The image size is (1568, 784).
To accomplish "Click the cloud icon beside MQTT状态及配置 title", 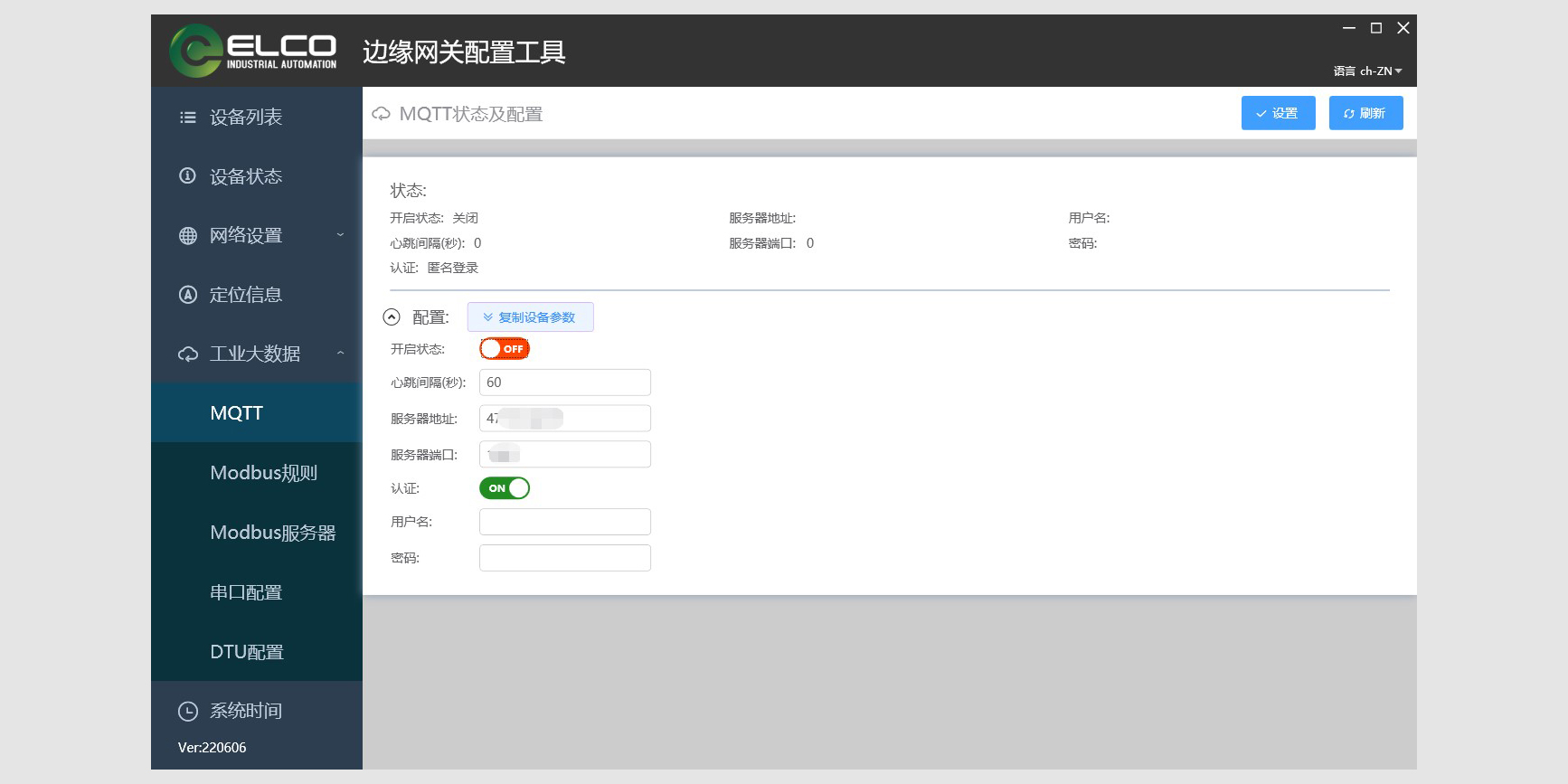I will pos(382,114).
